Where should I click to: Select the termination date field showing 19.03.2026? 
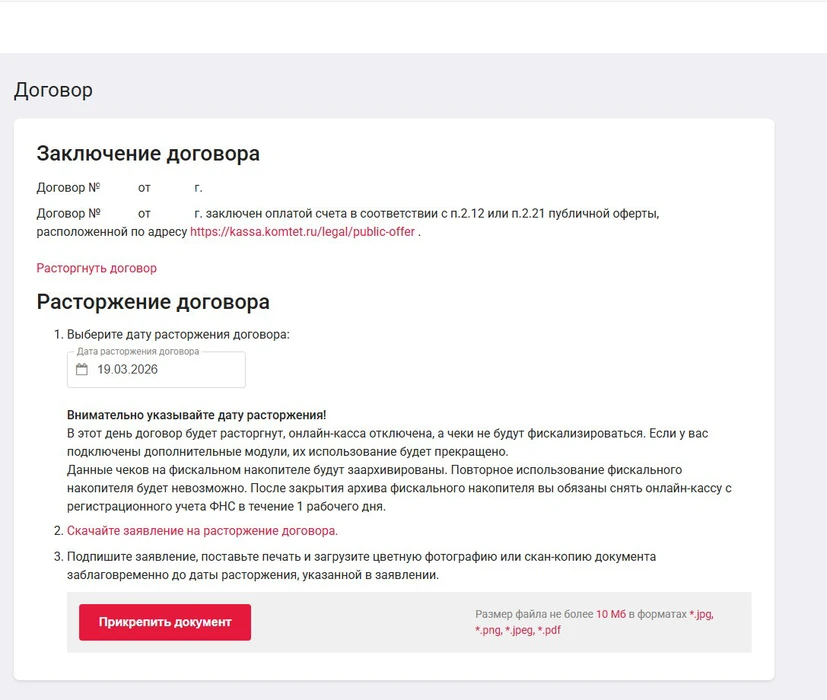pyautogui.click(x=160, y=370)
